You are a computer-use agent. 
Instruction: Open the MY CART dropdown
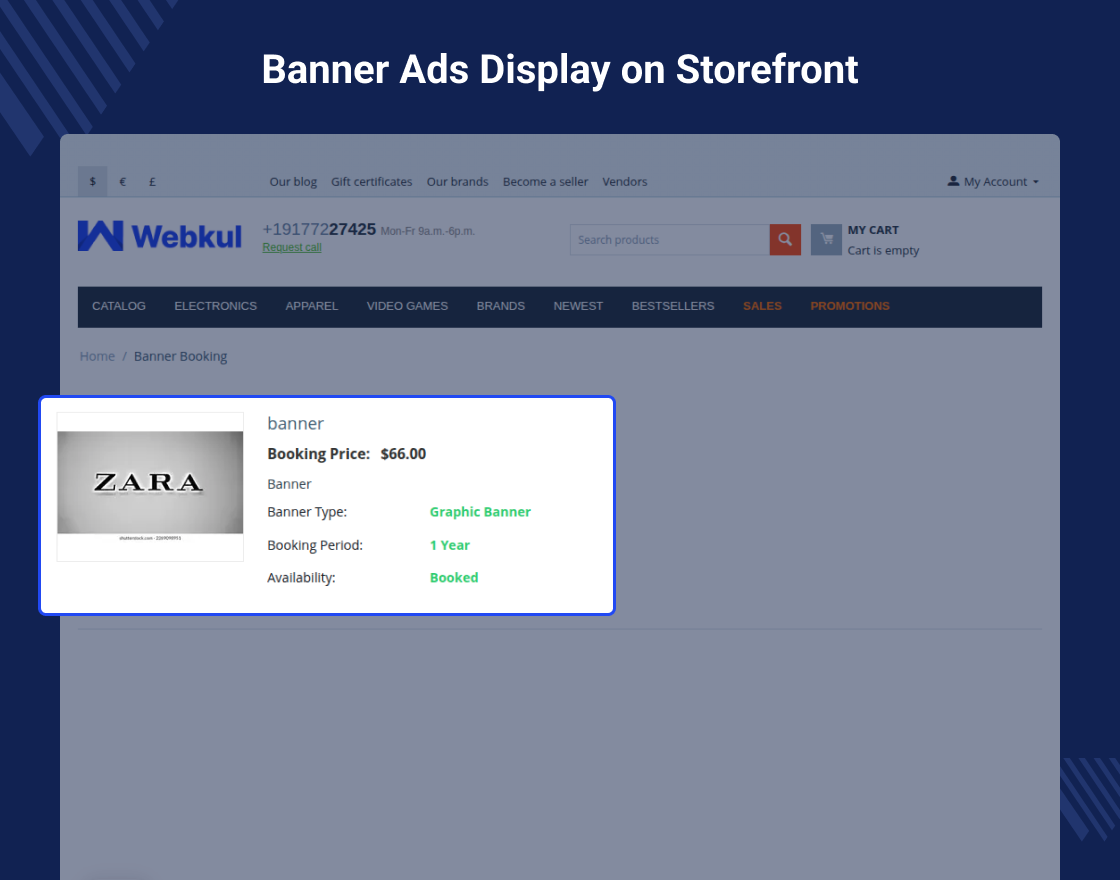point(873,230)
